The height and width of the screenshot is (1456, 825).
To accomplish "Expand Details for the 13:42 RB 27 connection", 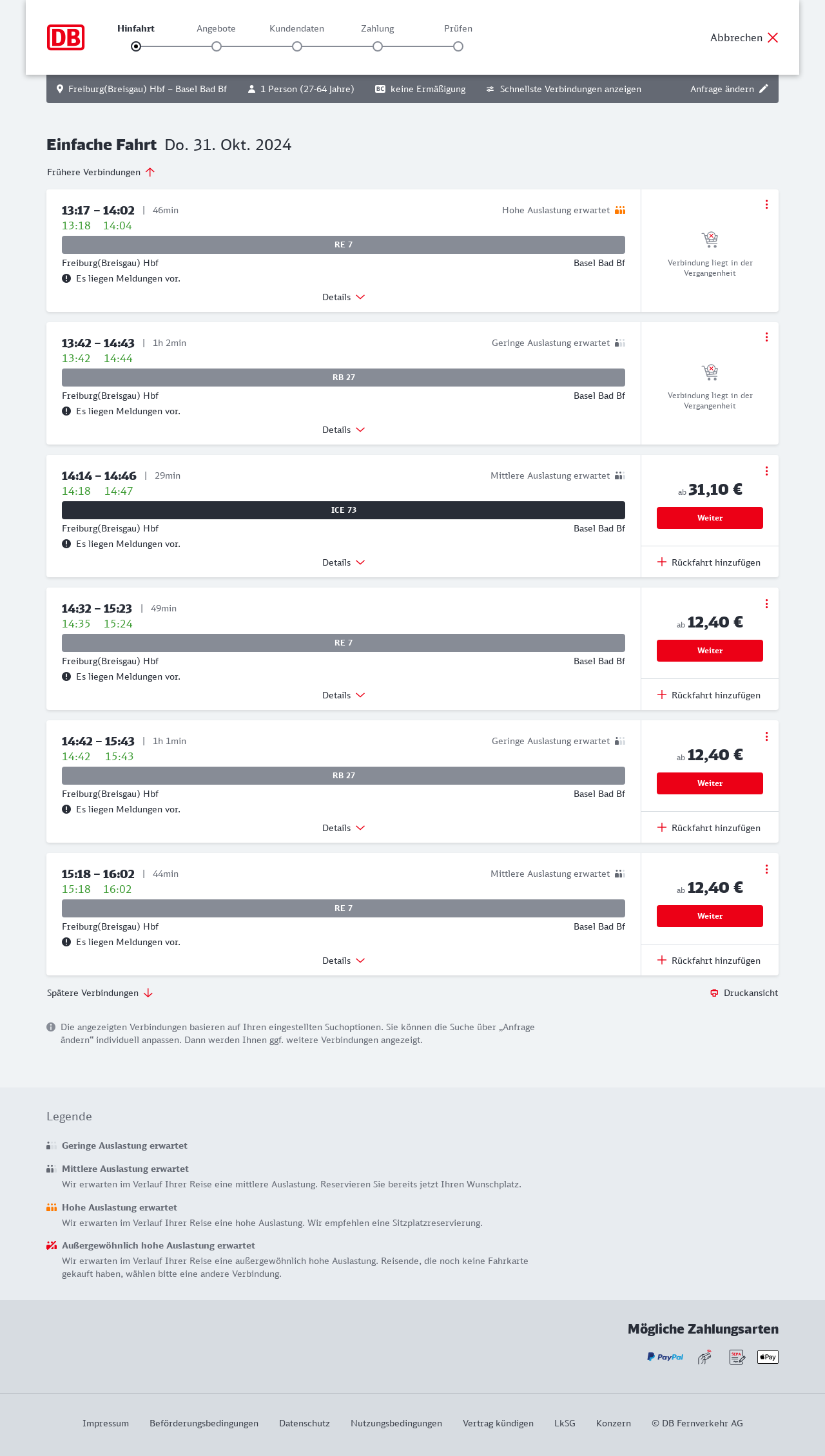I will (x=344, y=430).
